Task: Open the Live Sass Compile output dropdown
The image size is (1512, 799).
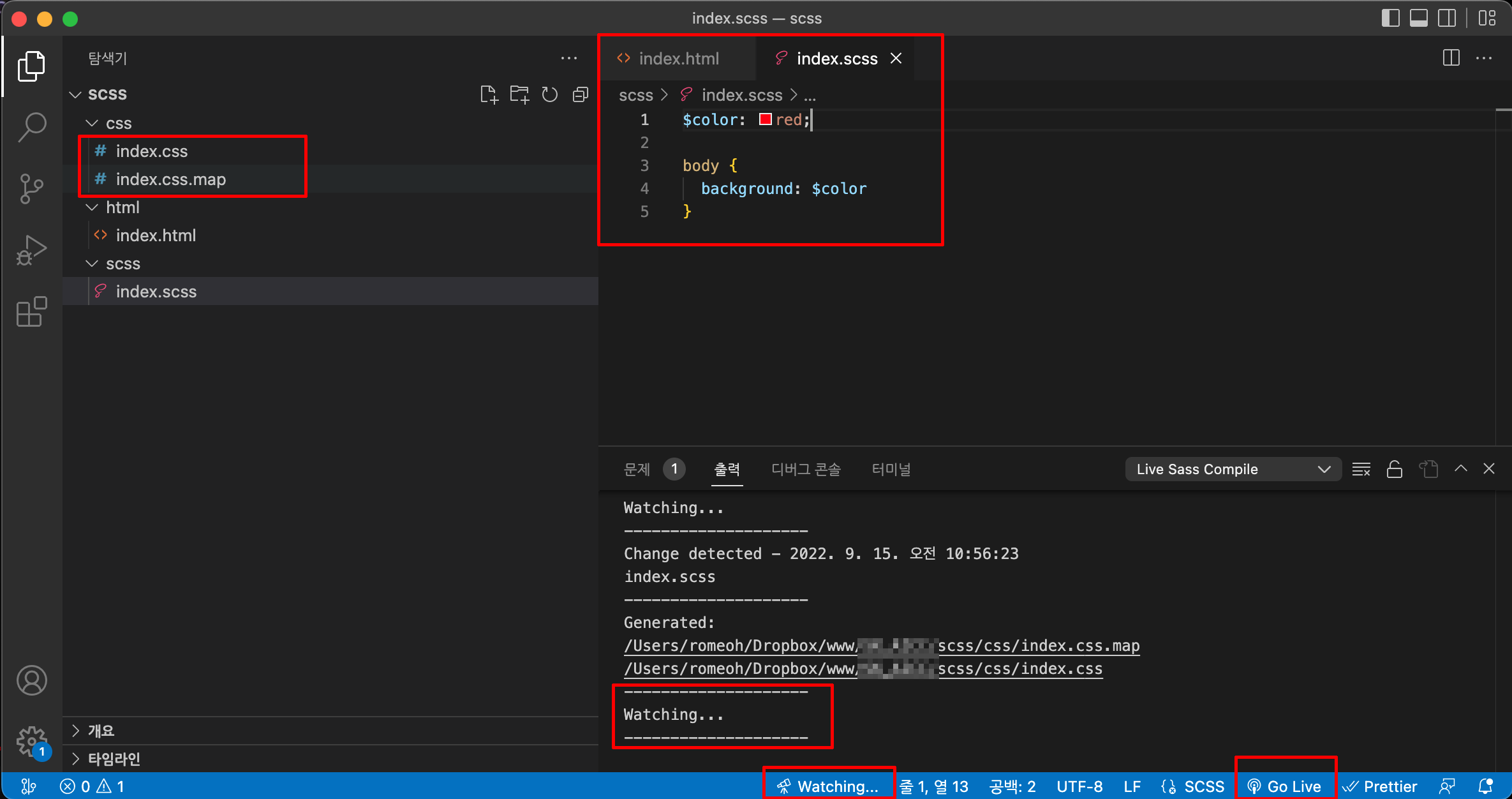Action: [1233, 470]
